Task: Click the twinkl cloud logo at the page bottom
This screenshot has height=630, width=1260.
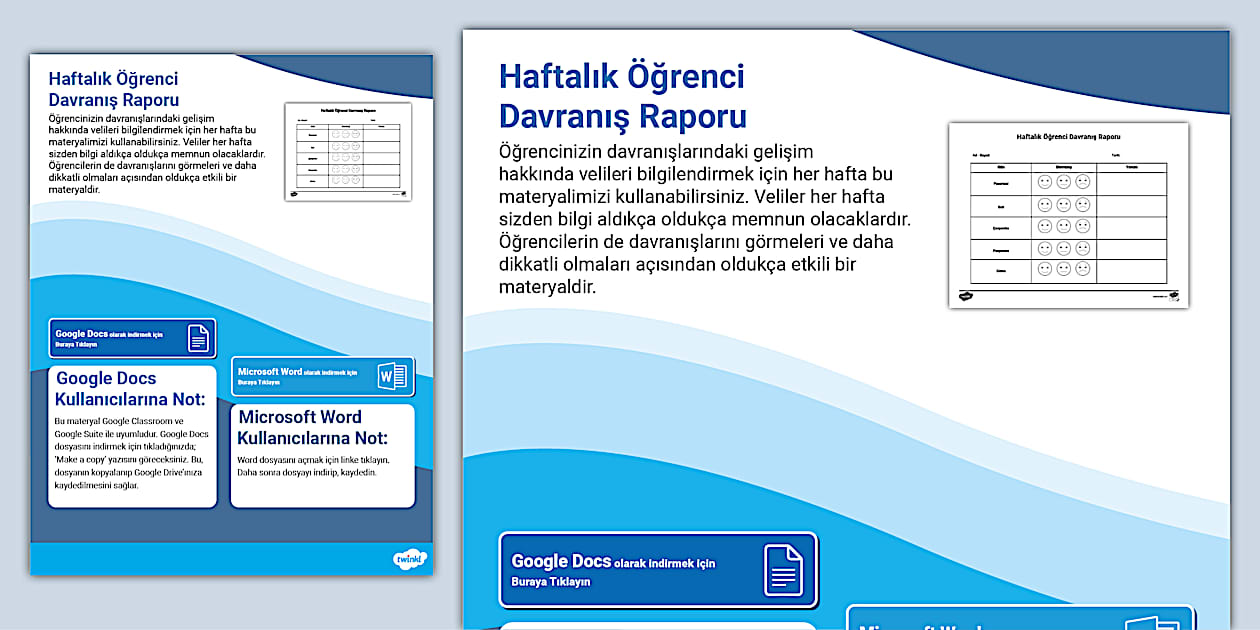Action: (x=410, y=560)
